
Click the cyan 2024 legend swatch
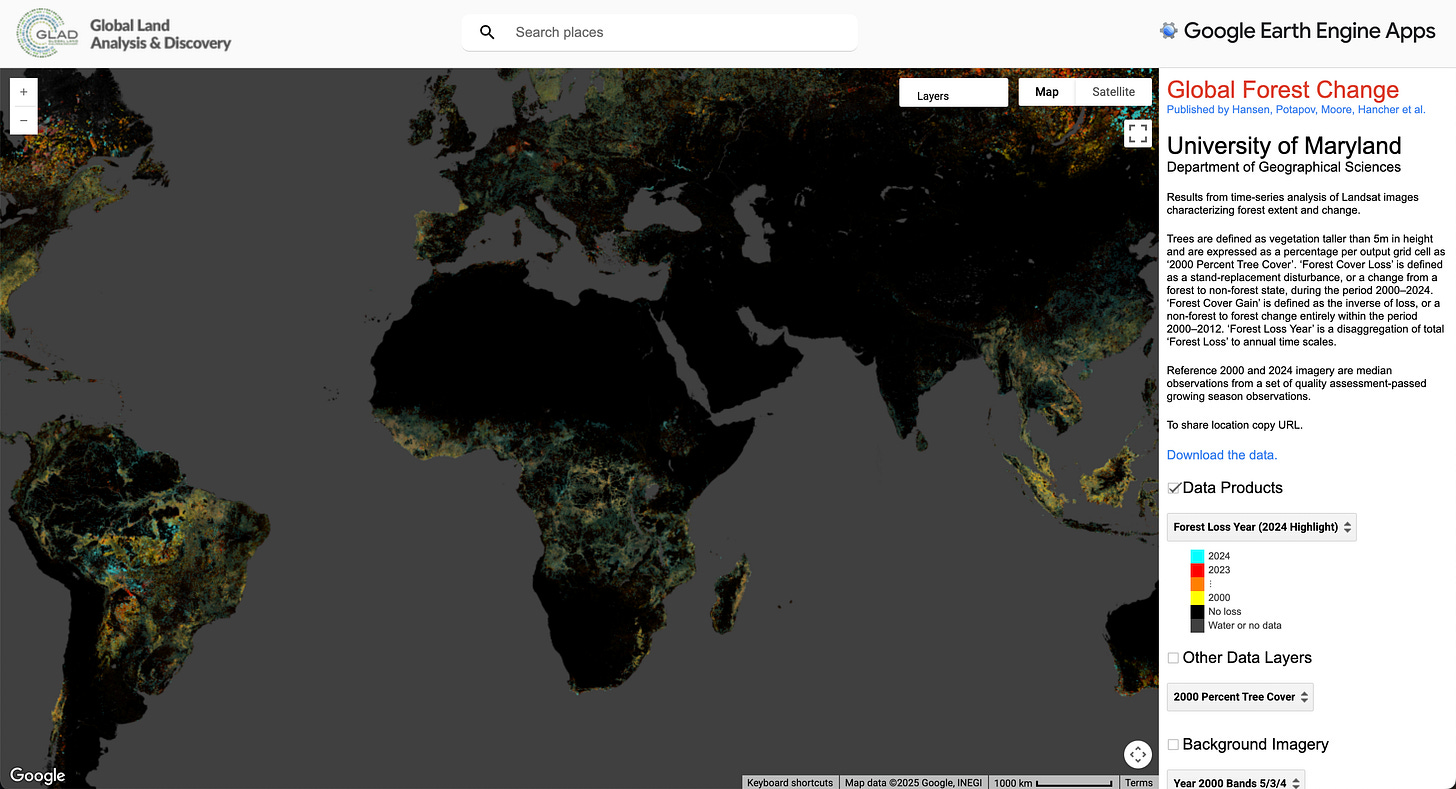[1197, 556]
